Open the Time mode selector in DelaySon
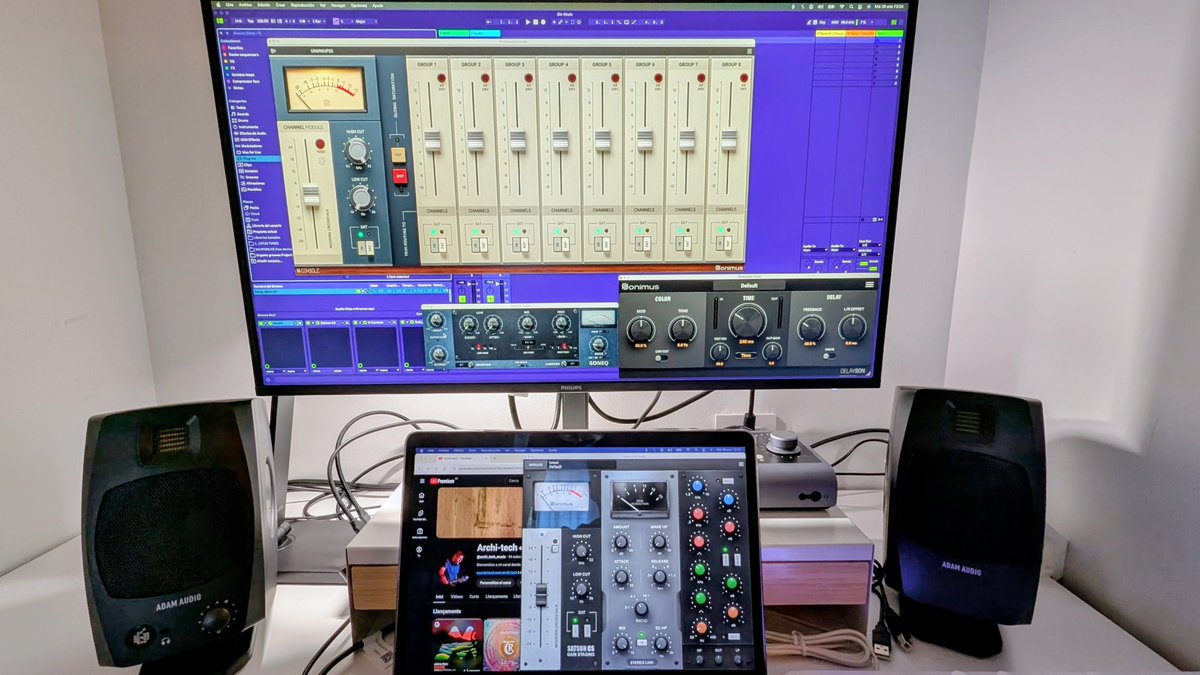Viewport: 1200px width, 675px height. 746,355
